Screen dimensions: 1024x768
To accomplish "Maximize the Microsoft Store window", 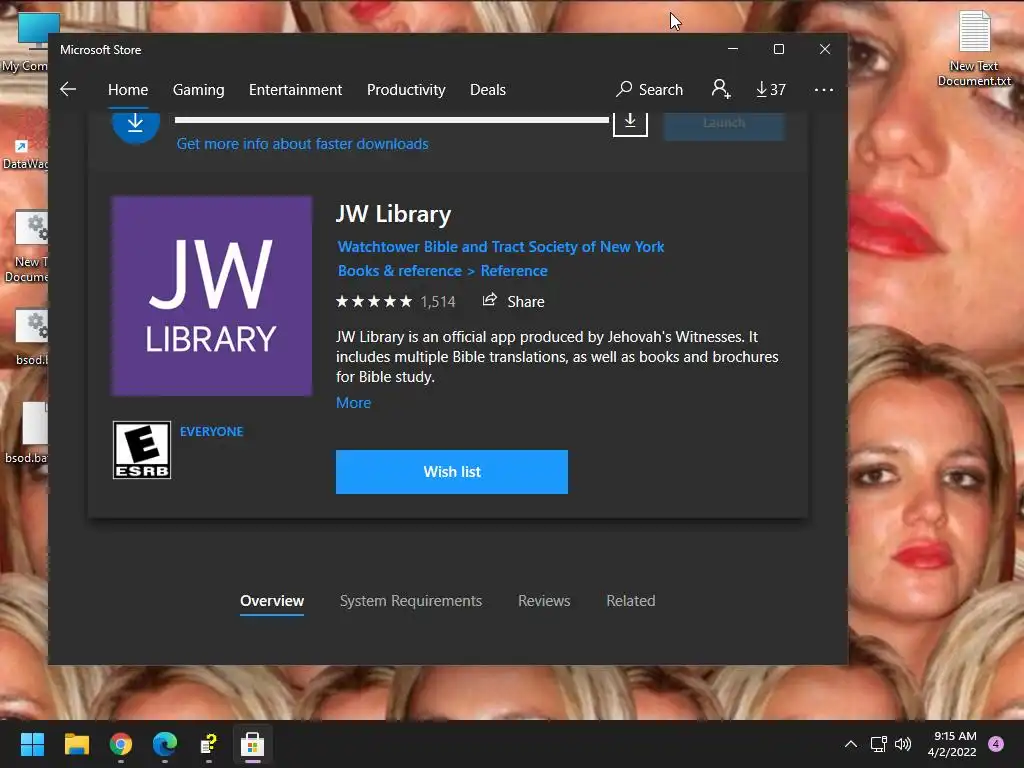I will point(778,49).
